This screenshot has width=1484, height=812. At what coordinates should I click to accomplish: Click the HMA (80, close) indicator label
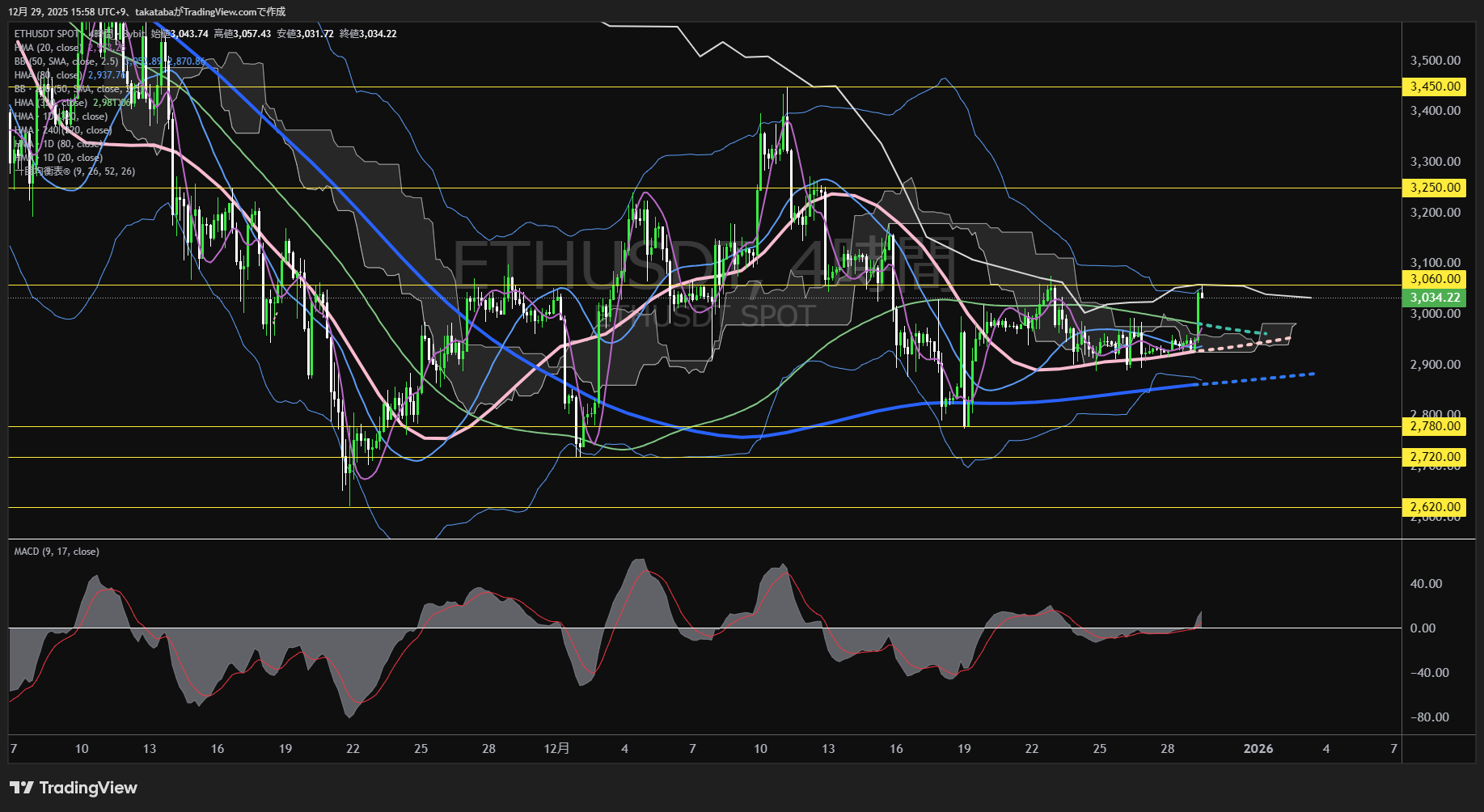click(x=49, y=75)
